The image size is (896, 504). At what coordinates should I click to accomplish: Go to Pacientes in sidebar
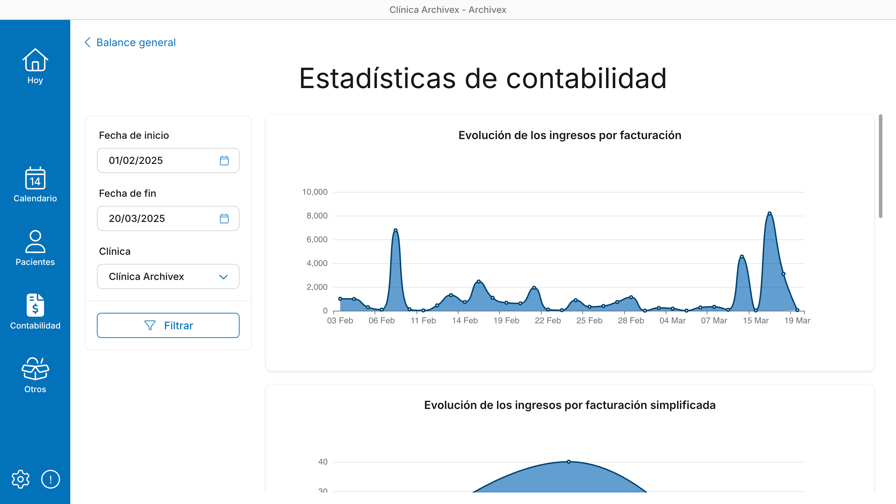[x=35, y=248]
